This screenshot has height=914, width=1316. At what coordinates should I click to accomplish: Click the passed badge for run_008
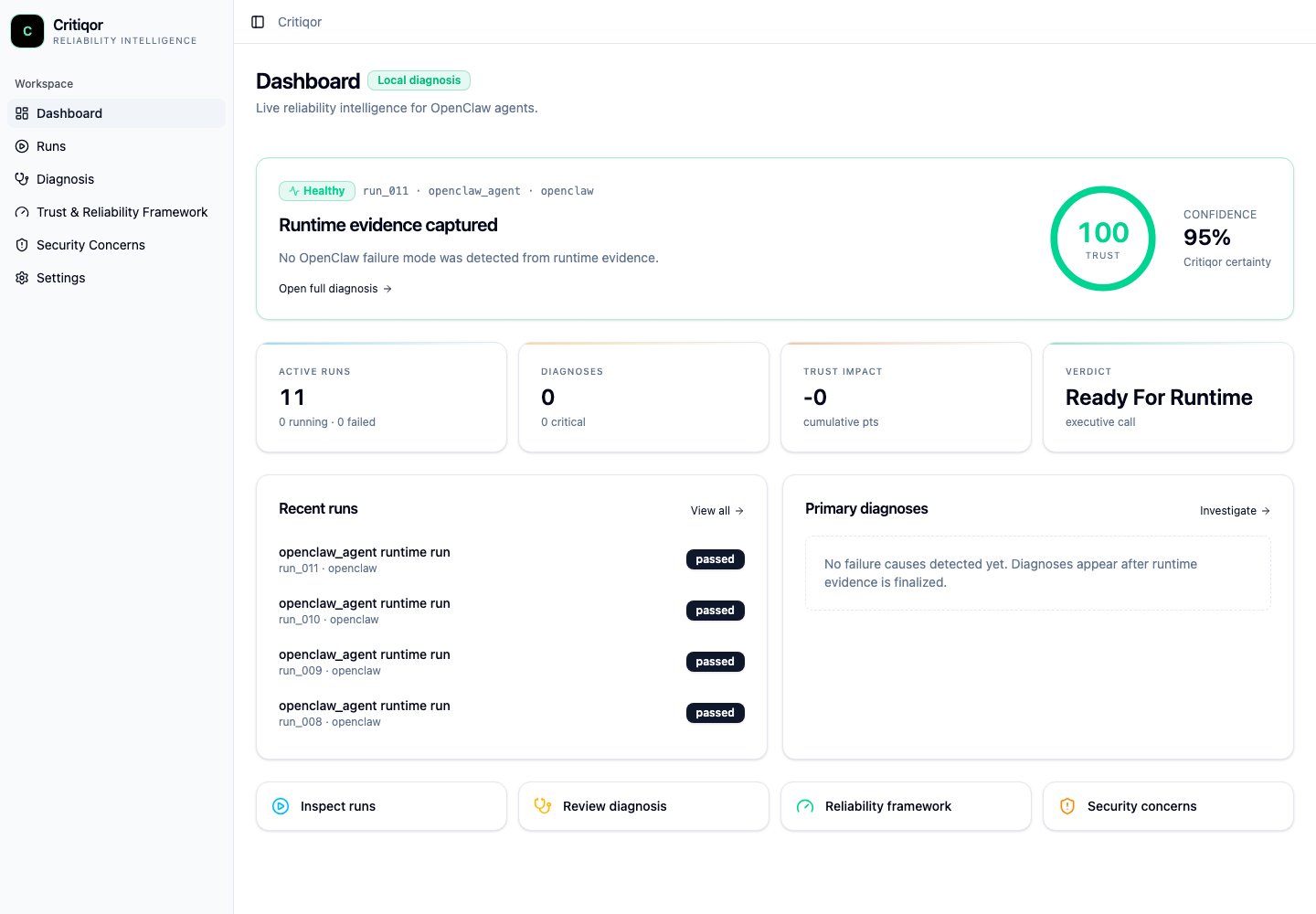[716, 713]
